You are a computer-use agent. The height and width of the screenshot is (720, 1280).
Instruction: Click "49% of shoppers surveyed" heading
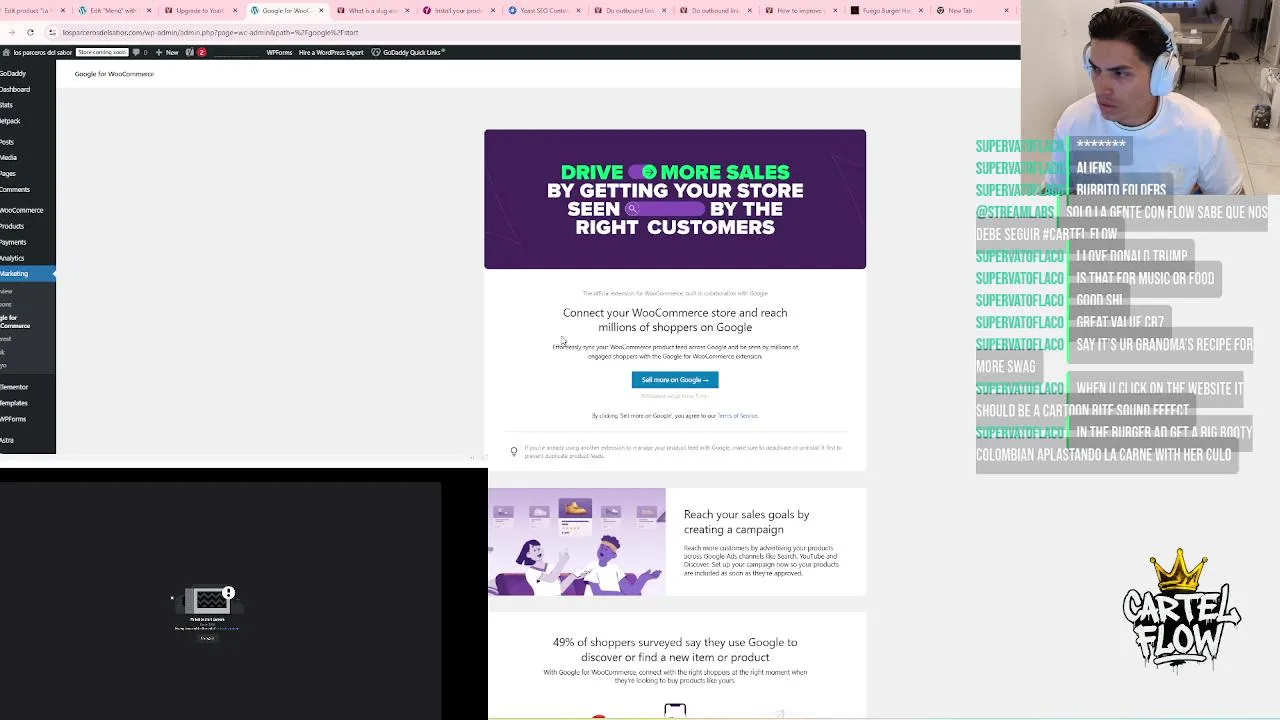(675, 650)
